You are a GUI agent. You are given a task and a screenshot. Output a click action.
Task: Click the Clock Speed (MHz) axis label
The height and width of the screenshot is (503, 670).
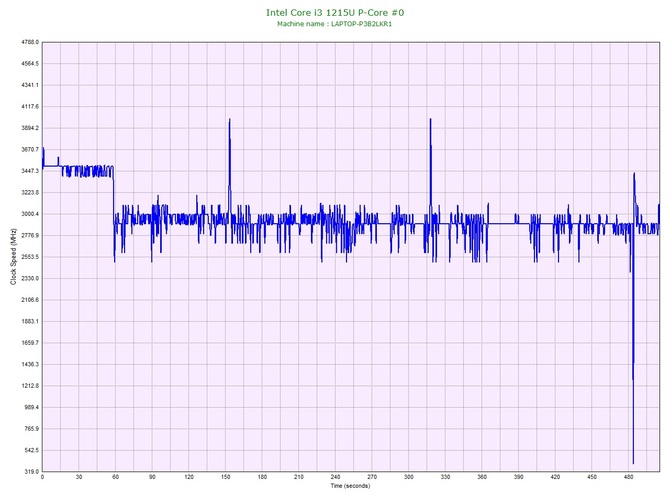pos(13,257)
